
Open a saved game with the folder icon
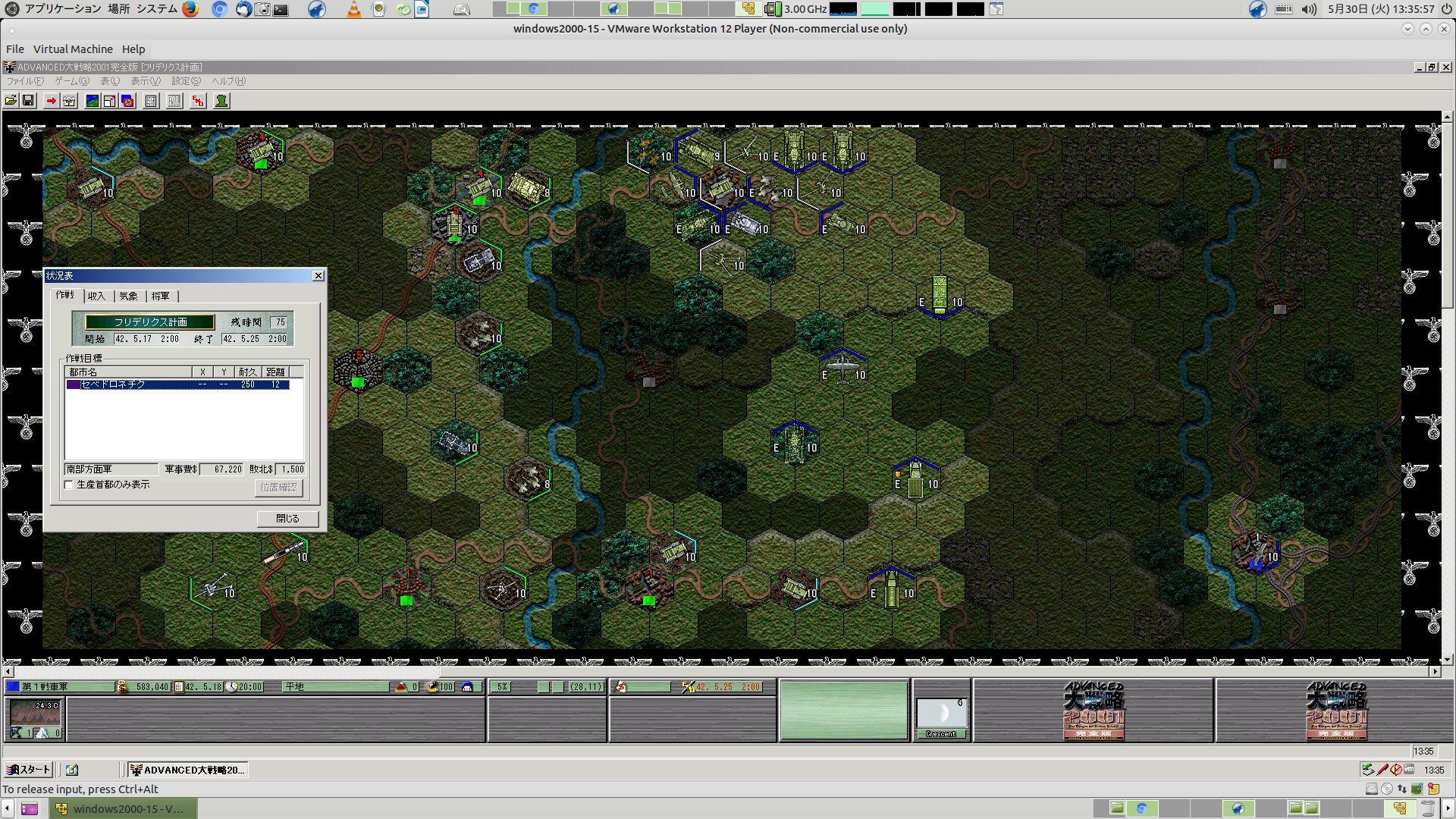[x=11, y=101]
